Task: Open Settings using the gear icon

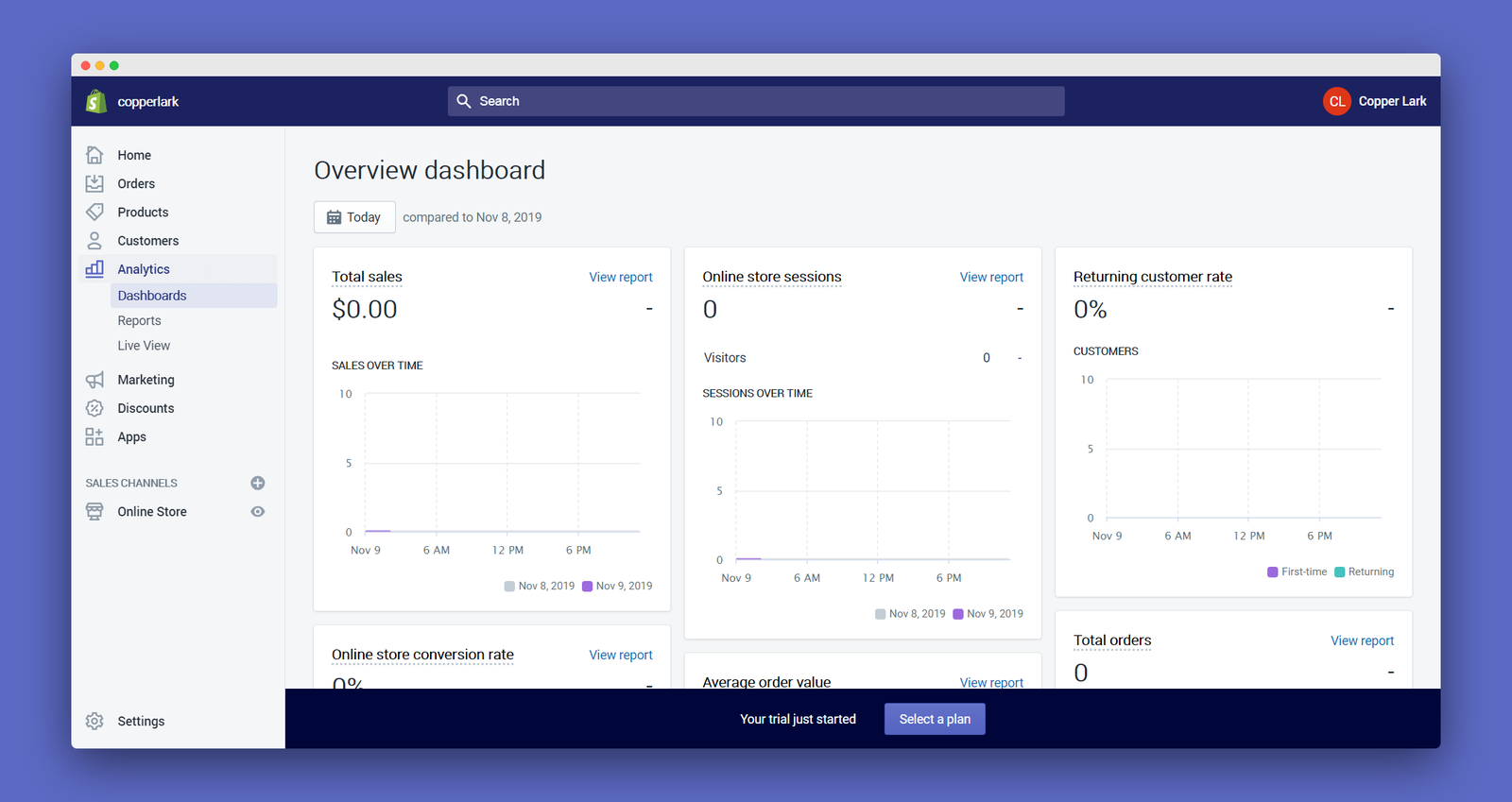Action: pos(94,721)
